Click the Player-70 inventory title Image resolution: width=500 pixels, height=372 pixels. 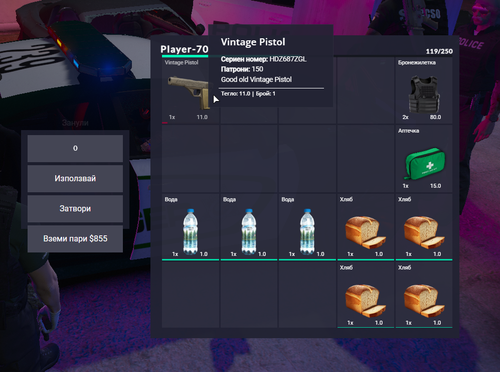click(184, 49)
